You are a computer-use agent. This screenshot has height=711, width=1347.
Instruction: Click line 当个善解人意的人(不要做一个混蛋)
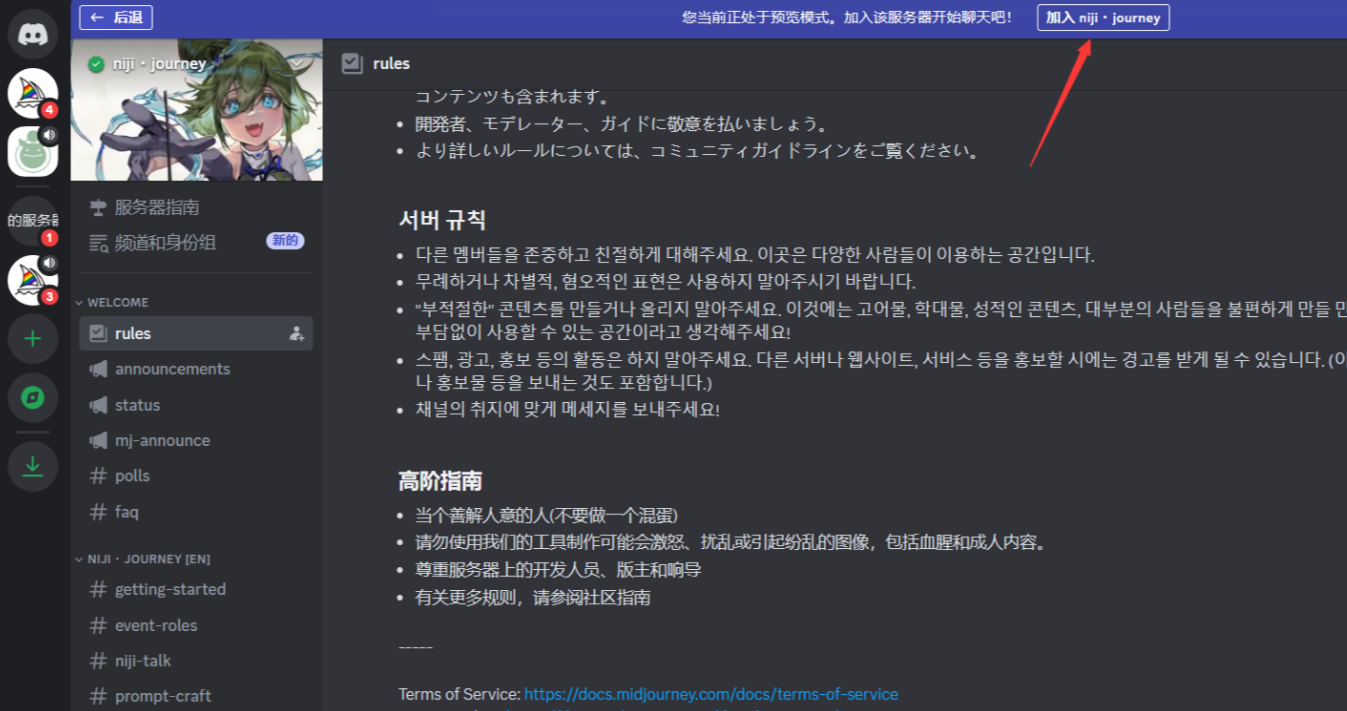tap(546, 515)
